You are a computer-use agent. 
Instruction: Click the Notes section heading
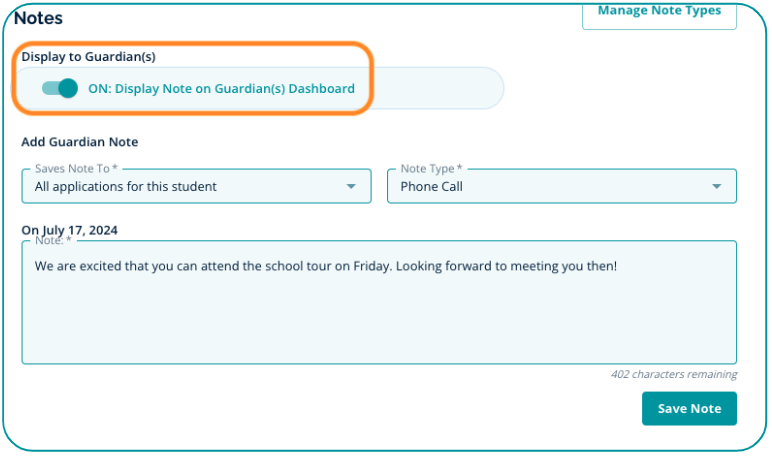pos(38,18)
